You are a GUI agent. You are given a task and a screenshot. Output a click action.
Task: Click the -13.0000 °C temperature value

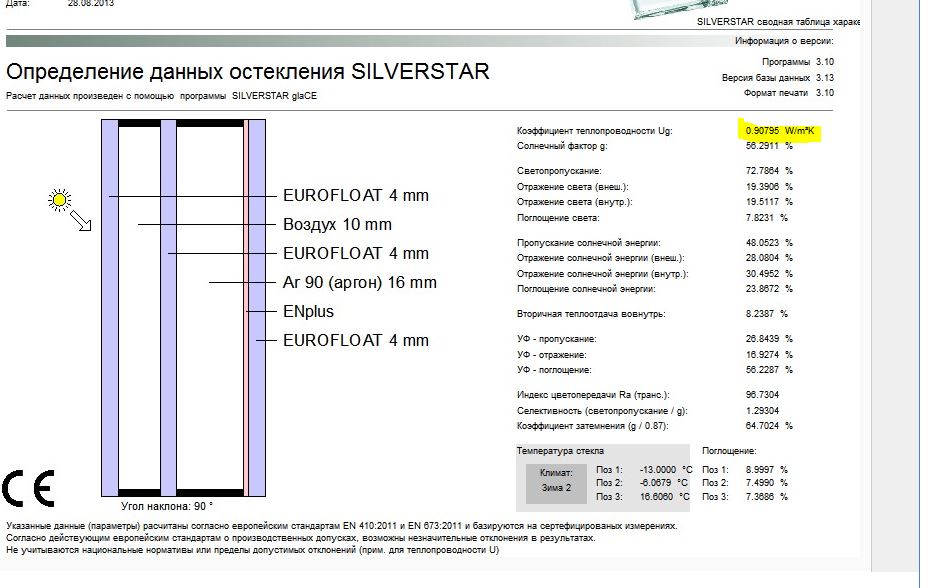[x=666, y=470]
